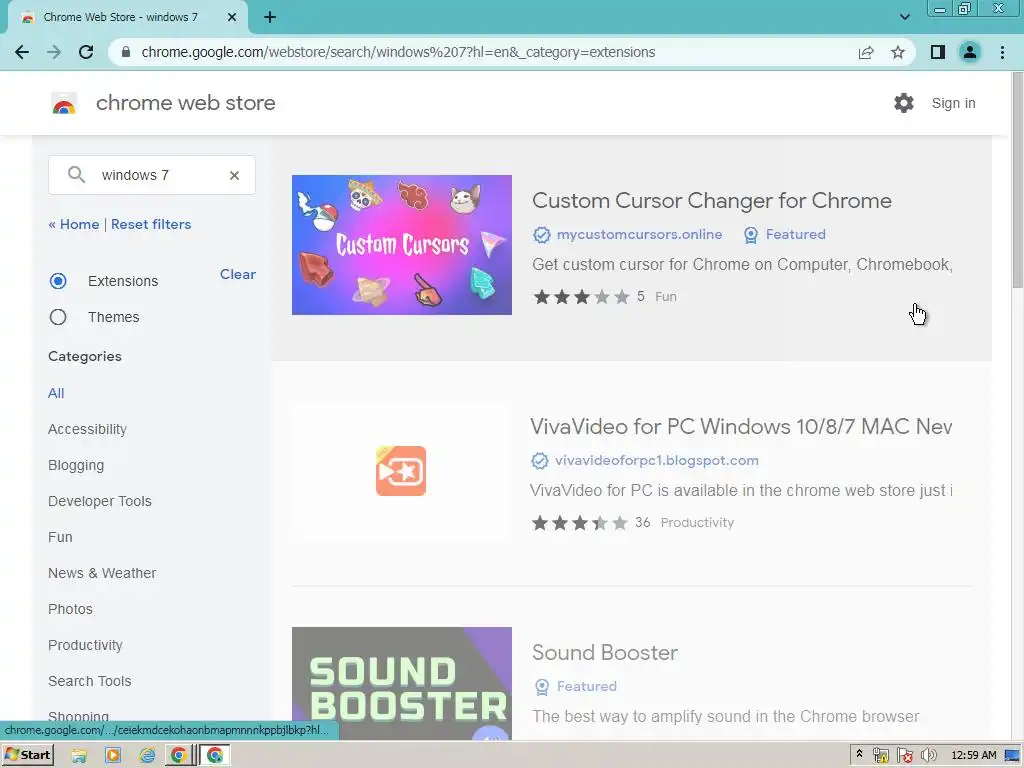Screen dimensions: 1024x768
Task: Show hidden system tray icons
Action: (x=859, y=754)
